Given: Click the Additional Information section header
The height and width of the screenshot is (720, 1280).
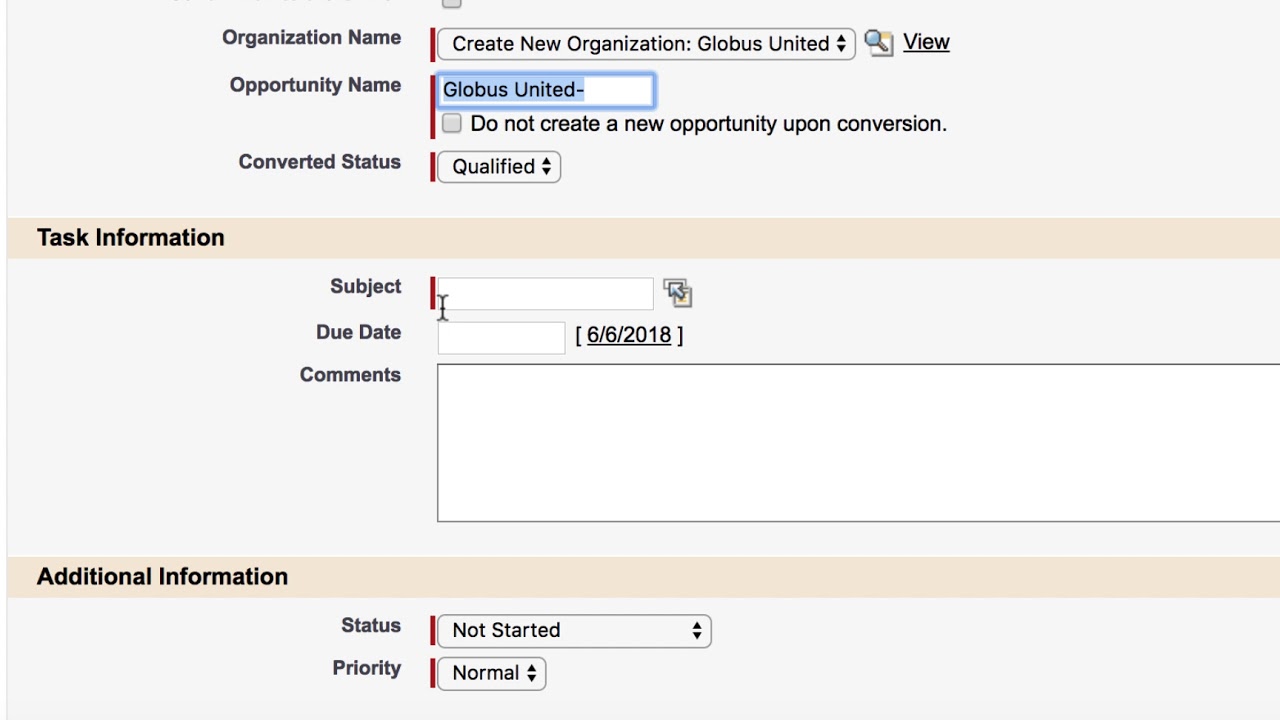Looking at the screenshot, I should 162,577.
